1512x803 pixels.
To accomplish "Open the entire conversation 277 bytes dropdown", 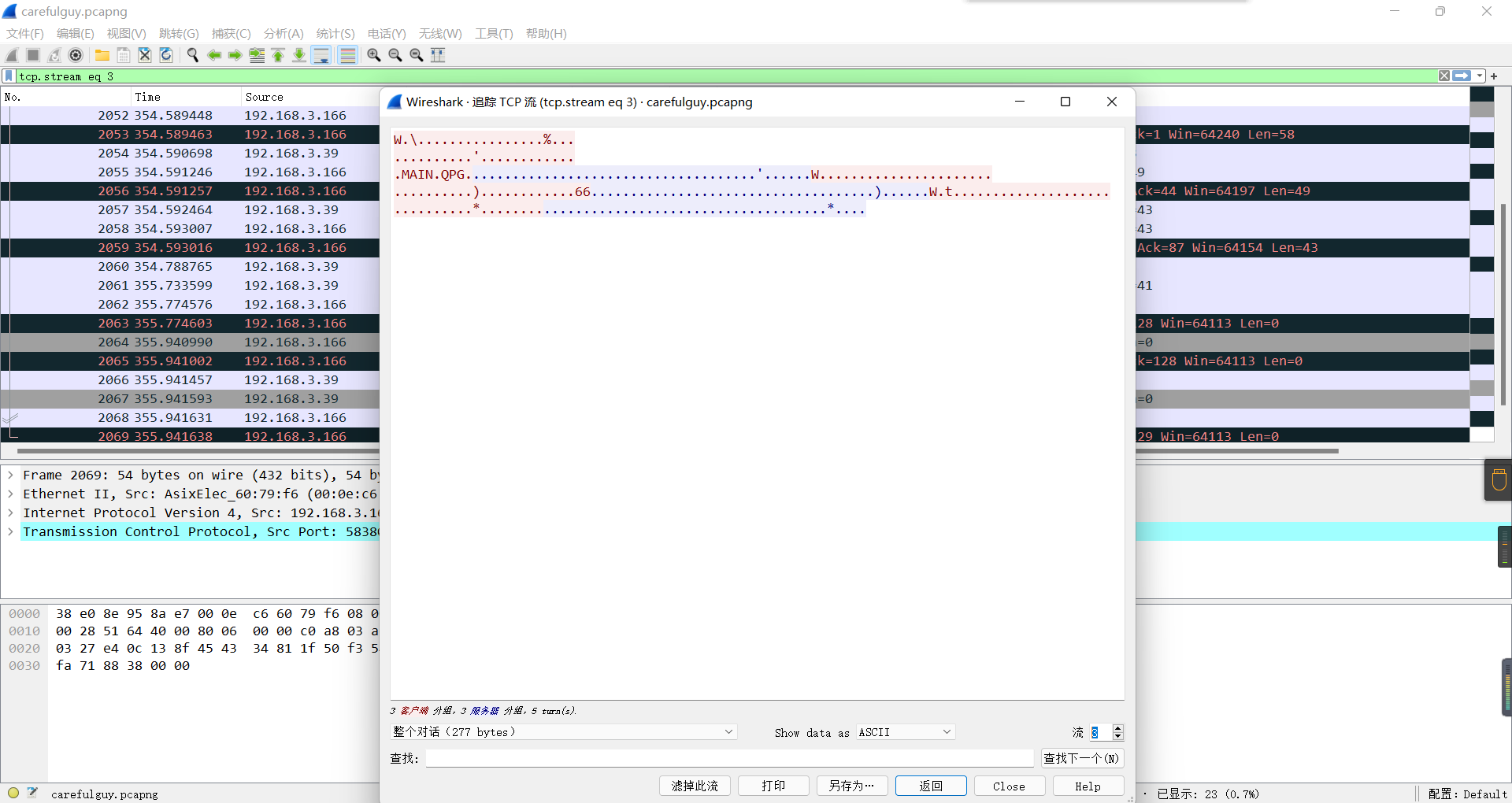I will click(x=563, y=732).
